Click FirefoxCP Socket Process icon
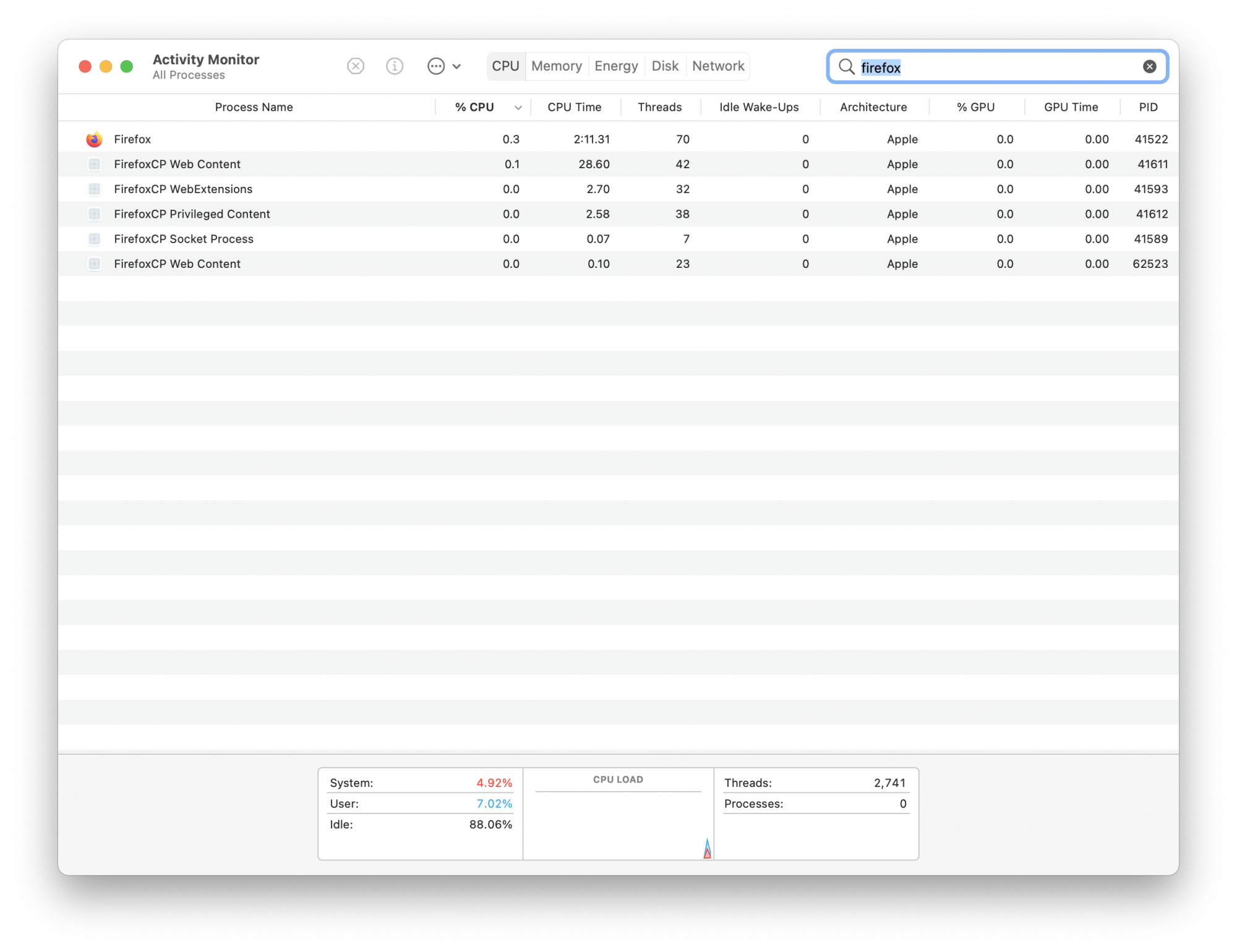 click(x=94, y=239)
